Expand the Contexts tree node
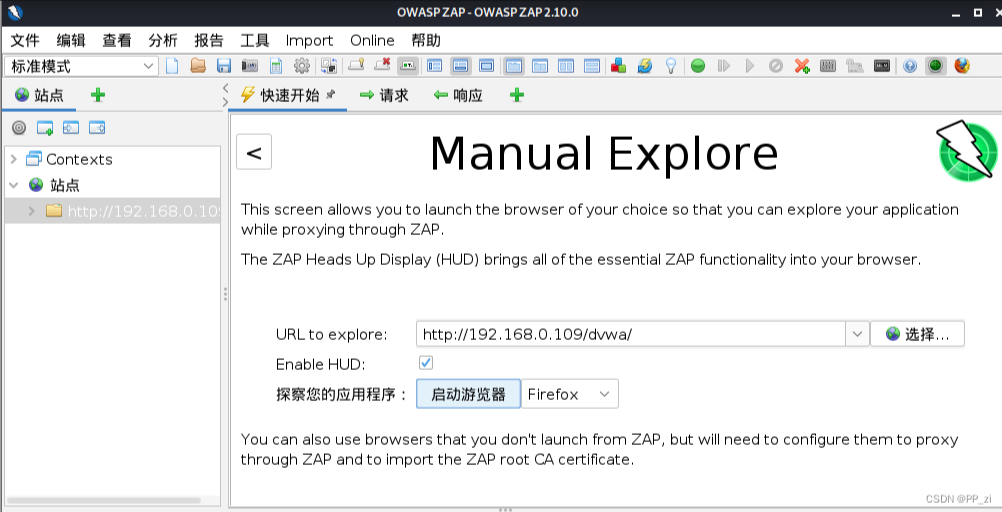The image size is (1002, 512). click(x=13, y=159)
